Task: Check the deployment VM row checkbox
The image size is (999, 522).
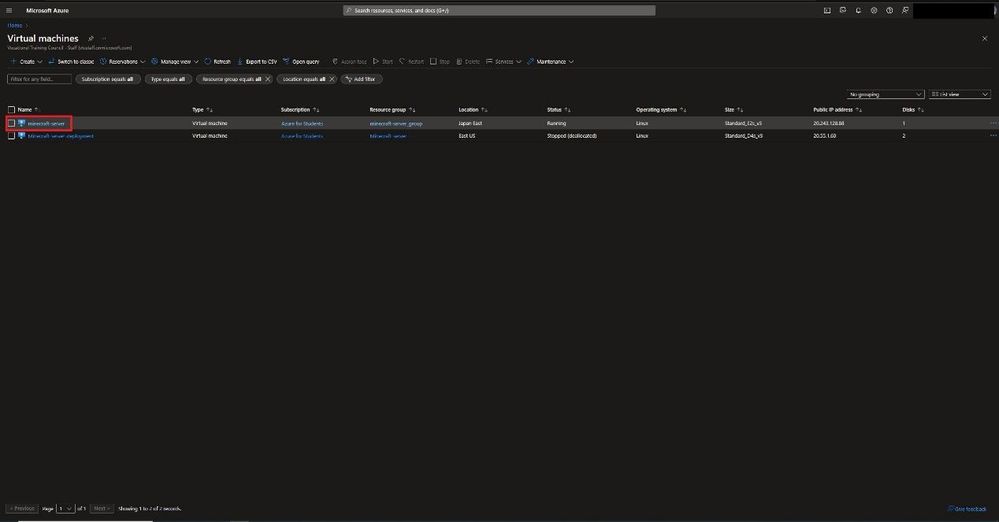Action: [11, 136]
